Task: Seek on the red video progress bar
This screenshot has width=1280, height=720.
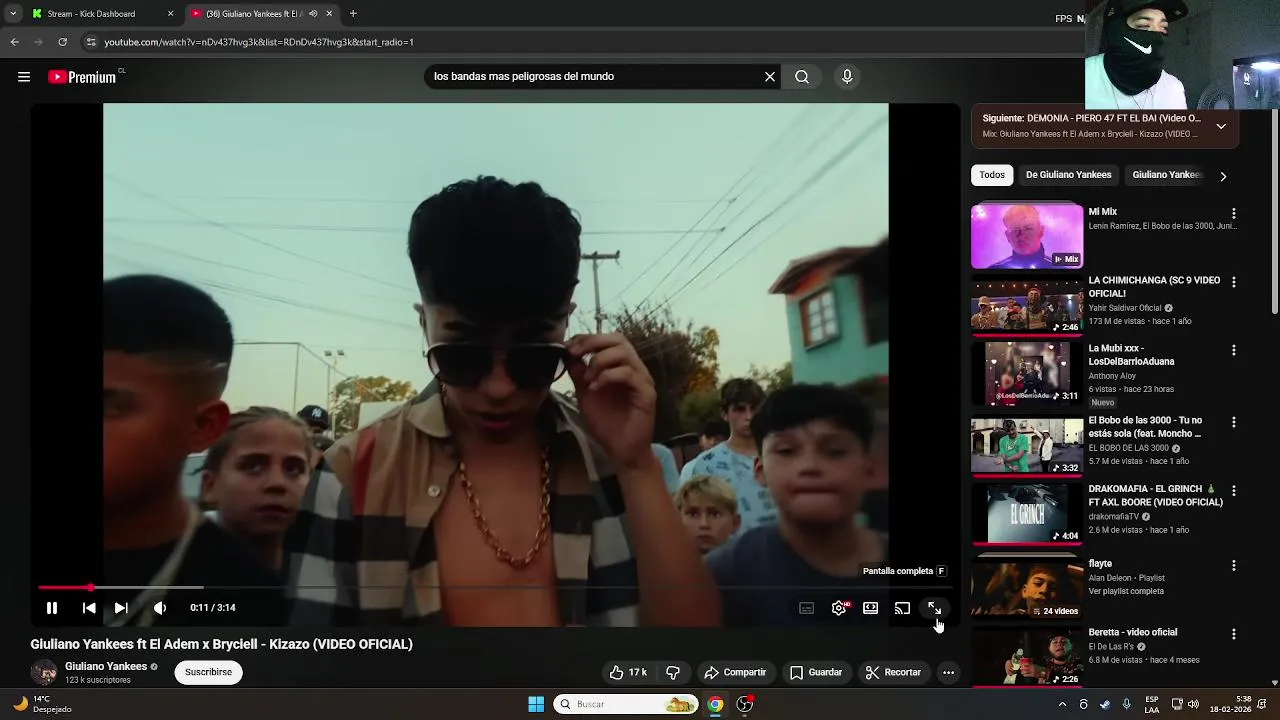Action: 495,587
